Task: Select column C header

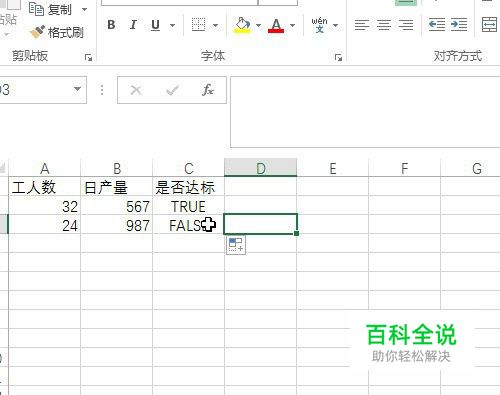Action: click(x=189, y=168)
